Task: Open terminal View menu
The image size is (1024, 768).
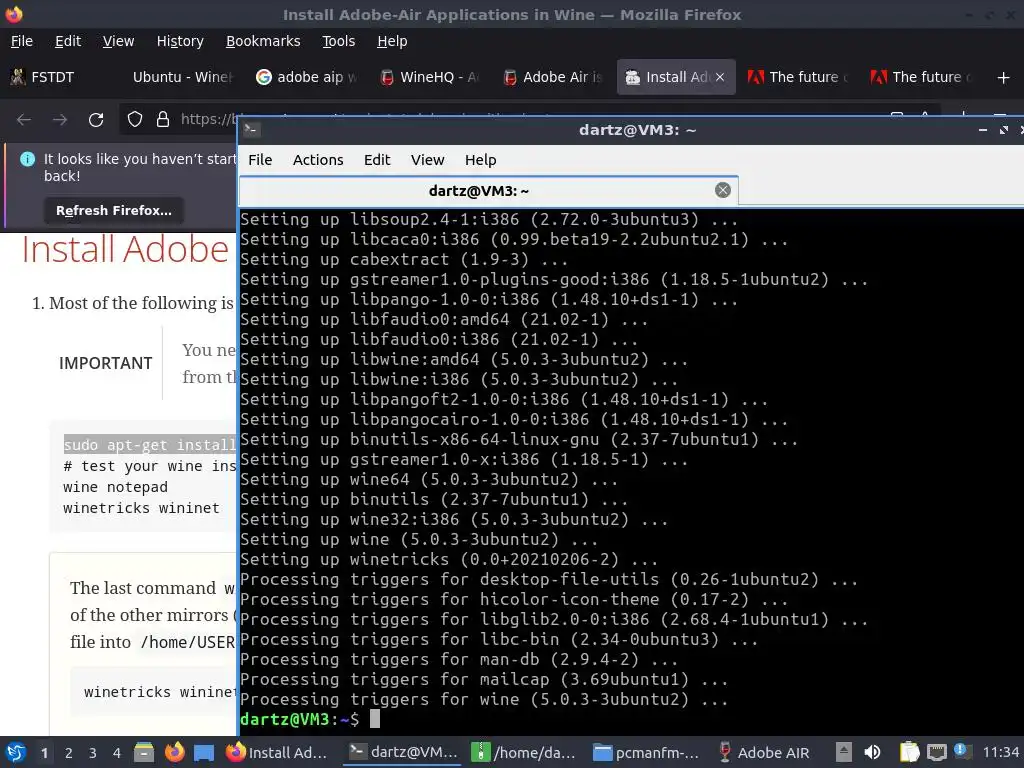Action: tap(427, 160)
